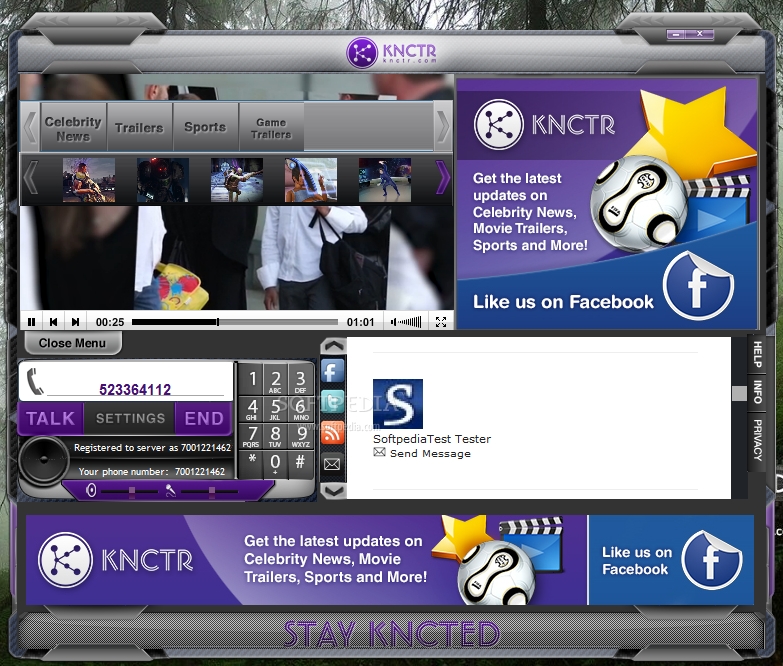Screen dimensions: 783x666
Task: Click the speaker volume icon
Action: tap(91, 490)
